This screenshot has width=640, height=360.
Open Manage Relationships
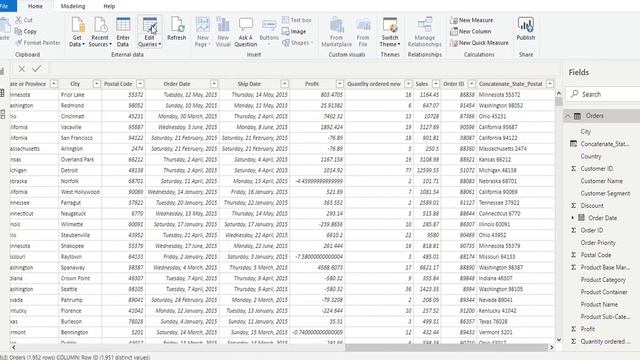(424, 32)
